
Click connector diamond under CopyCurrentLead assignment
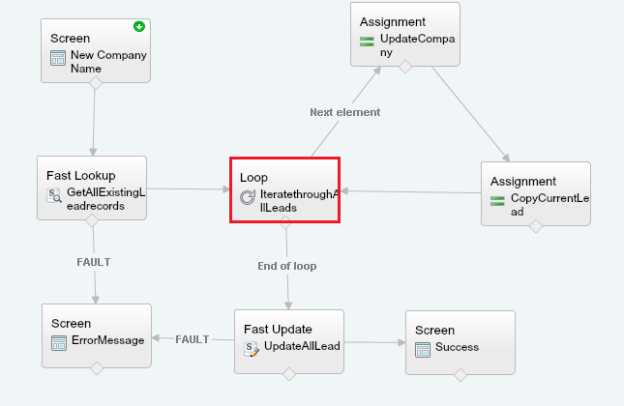(536, 226)
